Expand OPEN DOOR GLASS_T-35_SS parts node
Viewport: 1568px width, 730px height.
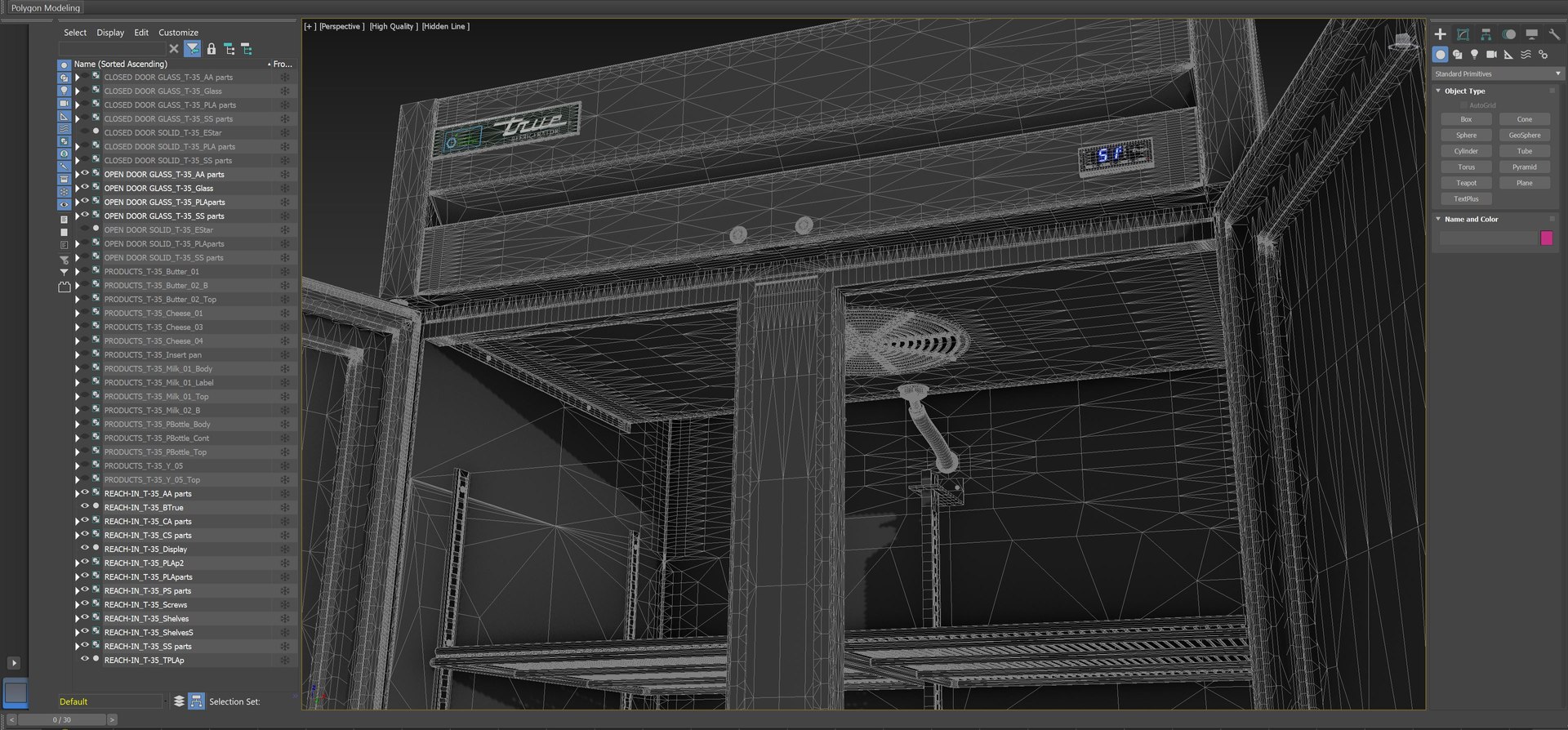(x=78, y=216)
